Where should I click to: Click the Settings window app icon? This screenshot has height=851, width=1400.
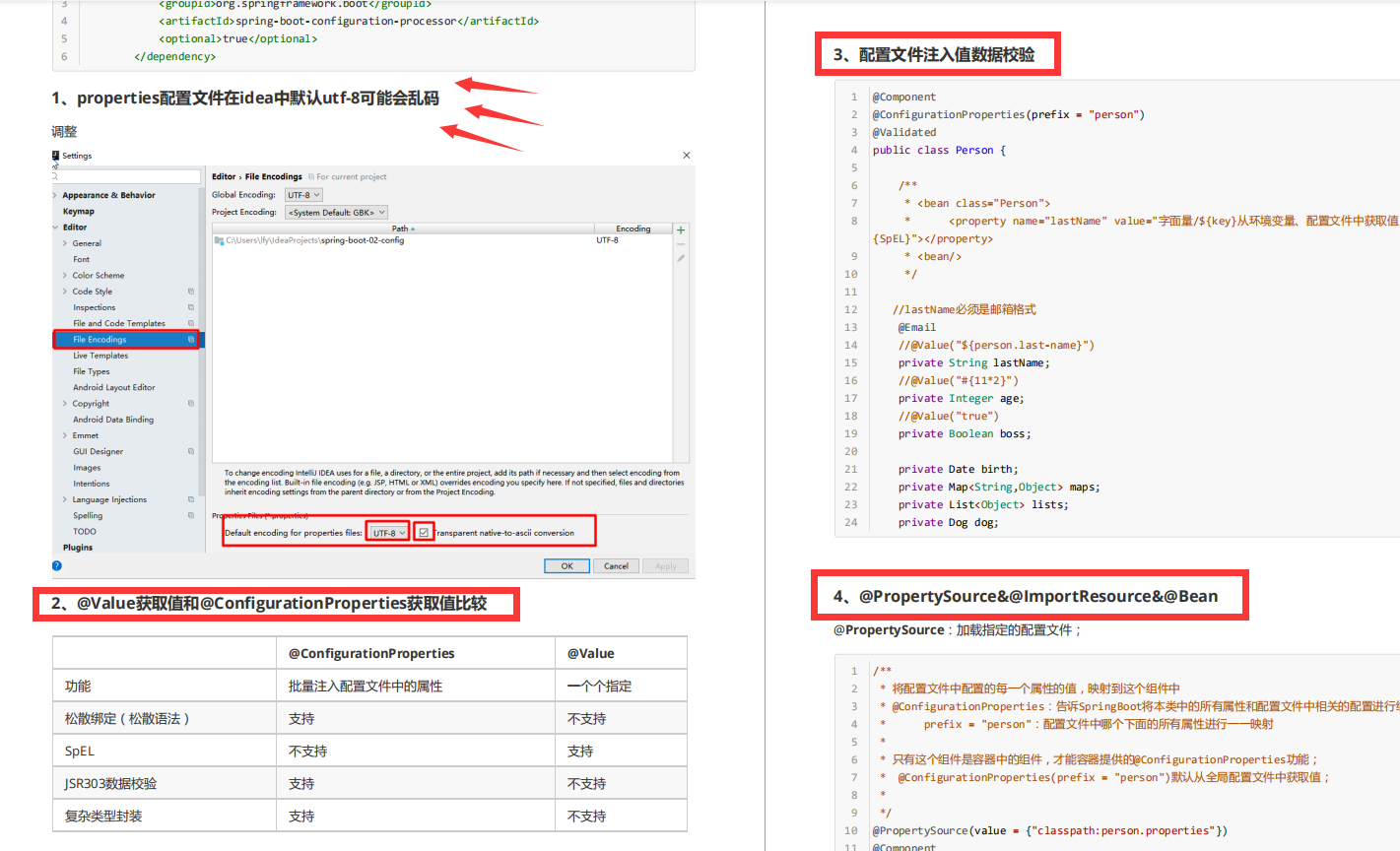56,156
